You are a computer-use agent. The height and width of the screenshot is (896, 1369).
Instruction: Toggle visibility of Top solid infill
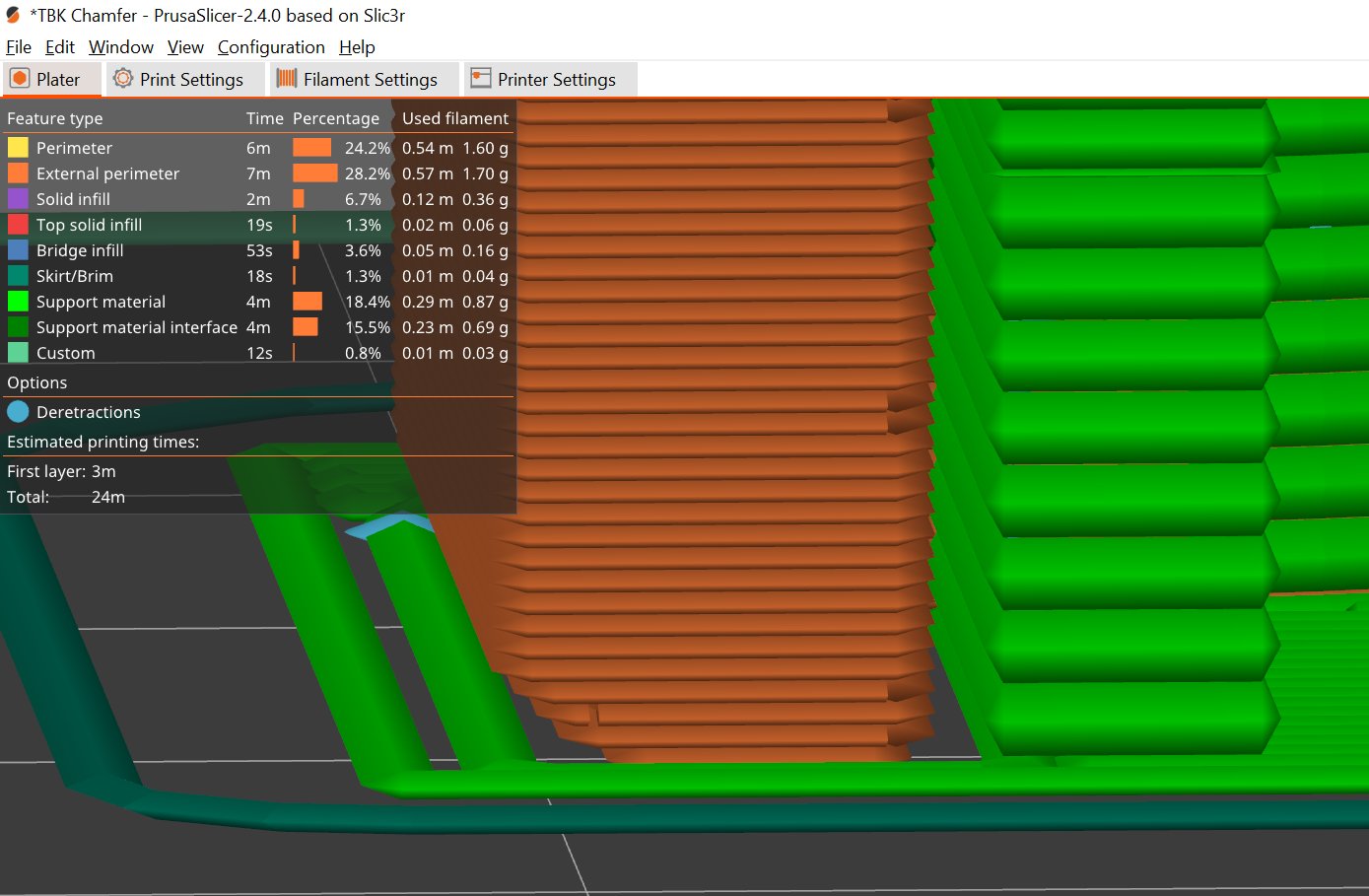(257, 225)
